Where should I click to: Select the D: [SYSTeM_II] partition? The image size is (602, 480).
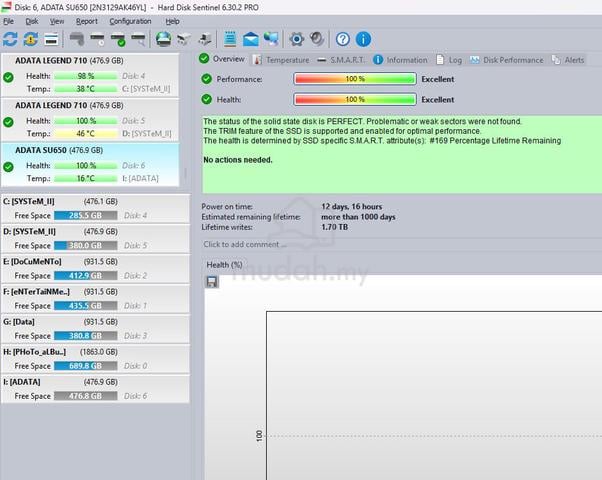coord(95,238)
